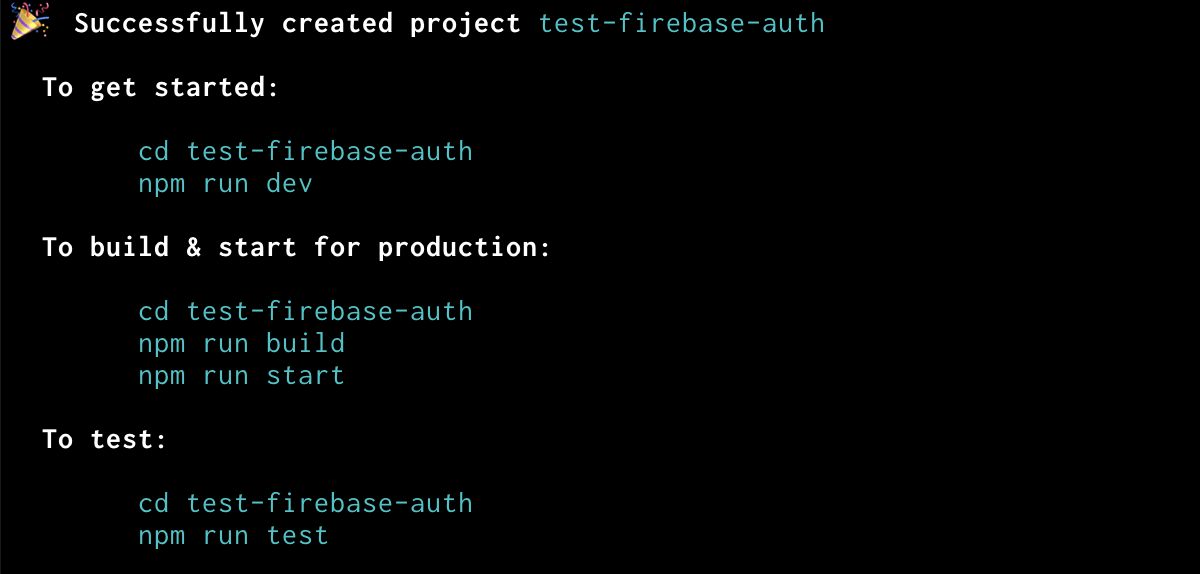Select cd command under "To get started"
Screen dimensions: 1200x574
[305, 152]
